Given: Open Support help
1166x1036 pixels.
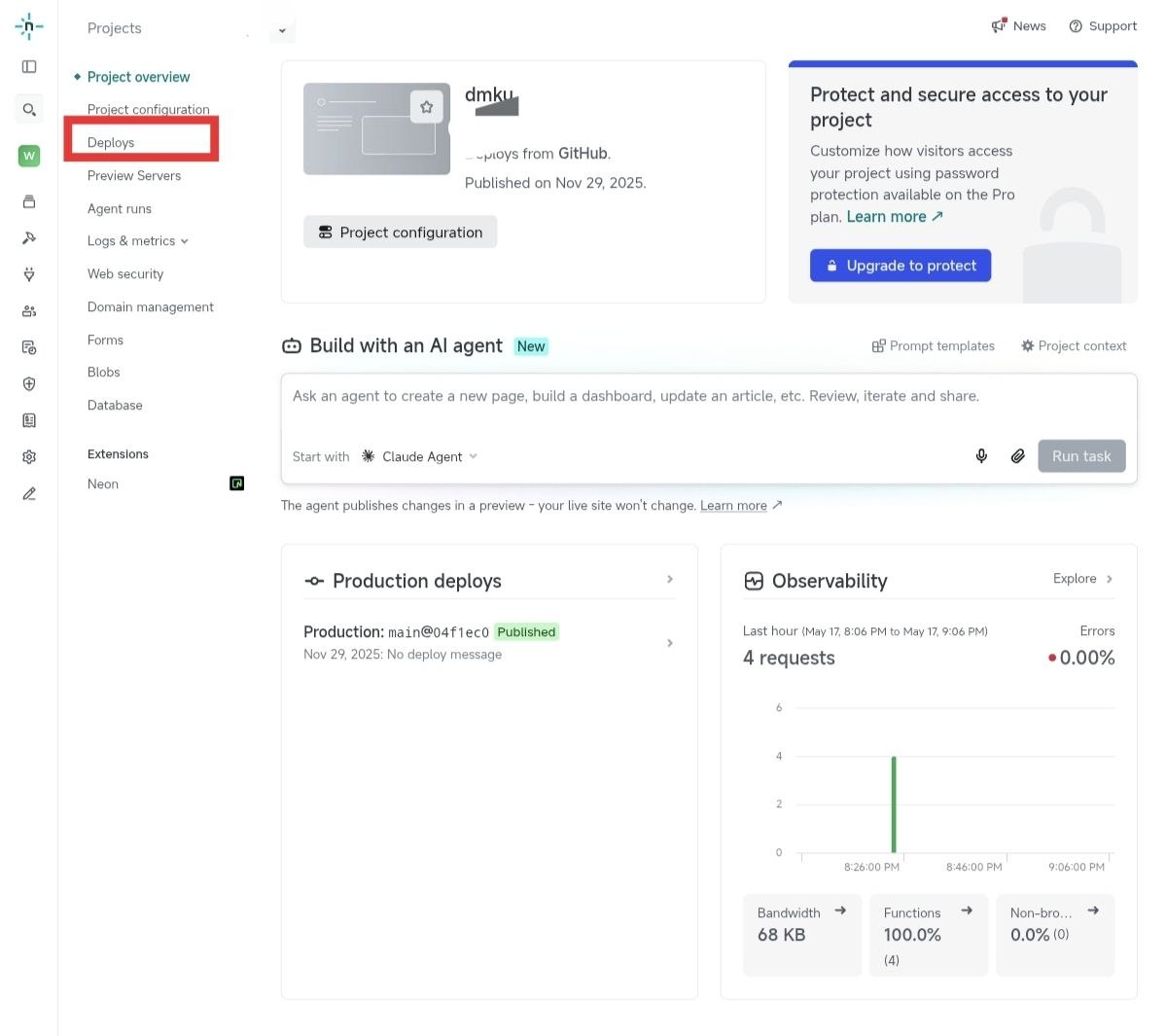Looking at the screenshot, I should (x=1103, y=26).
